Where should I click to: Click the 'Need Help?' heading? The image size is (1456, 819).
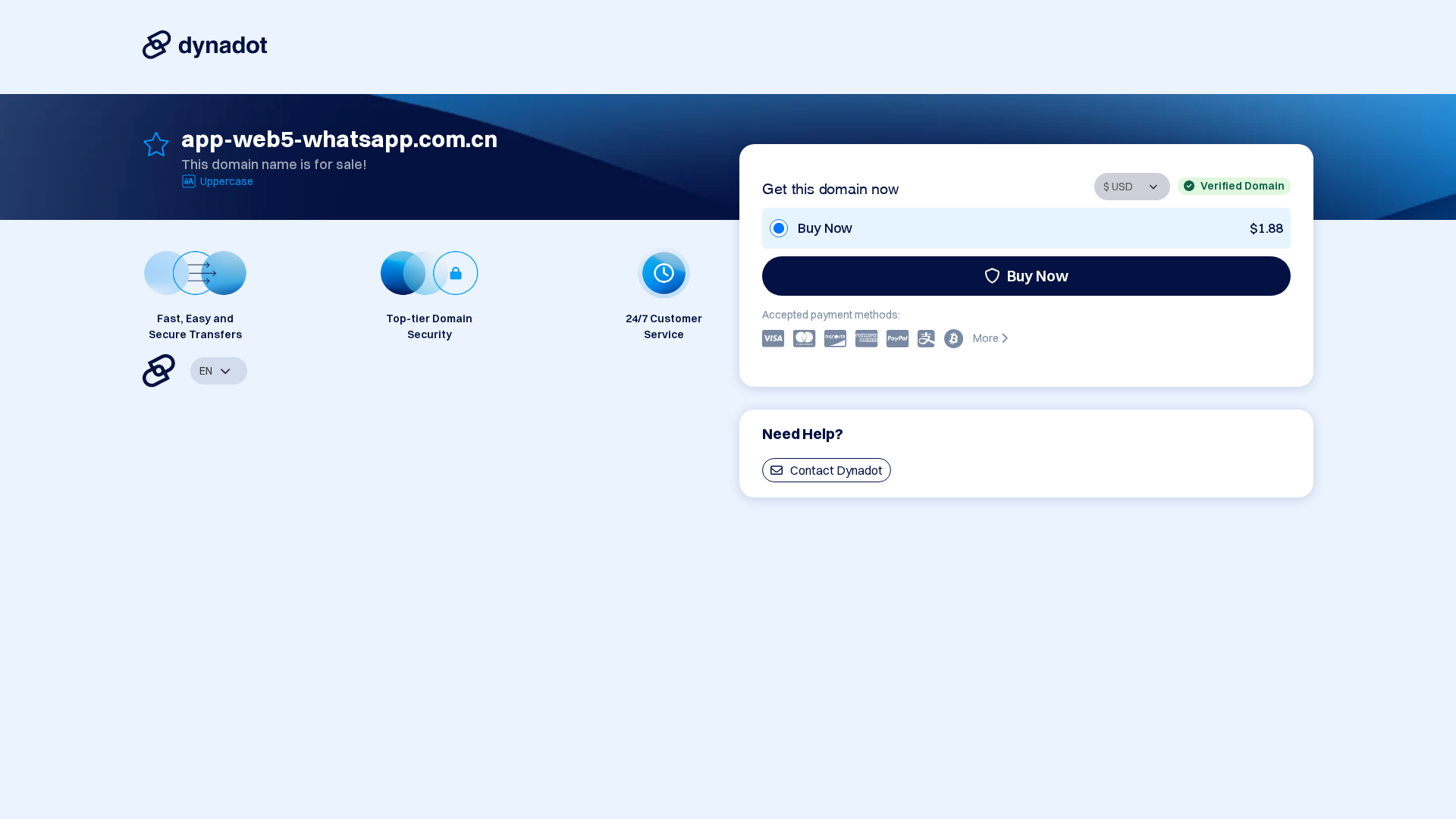point(802,434)
